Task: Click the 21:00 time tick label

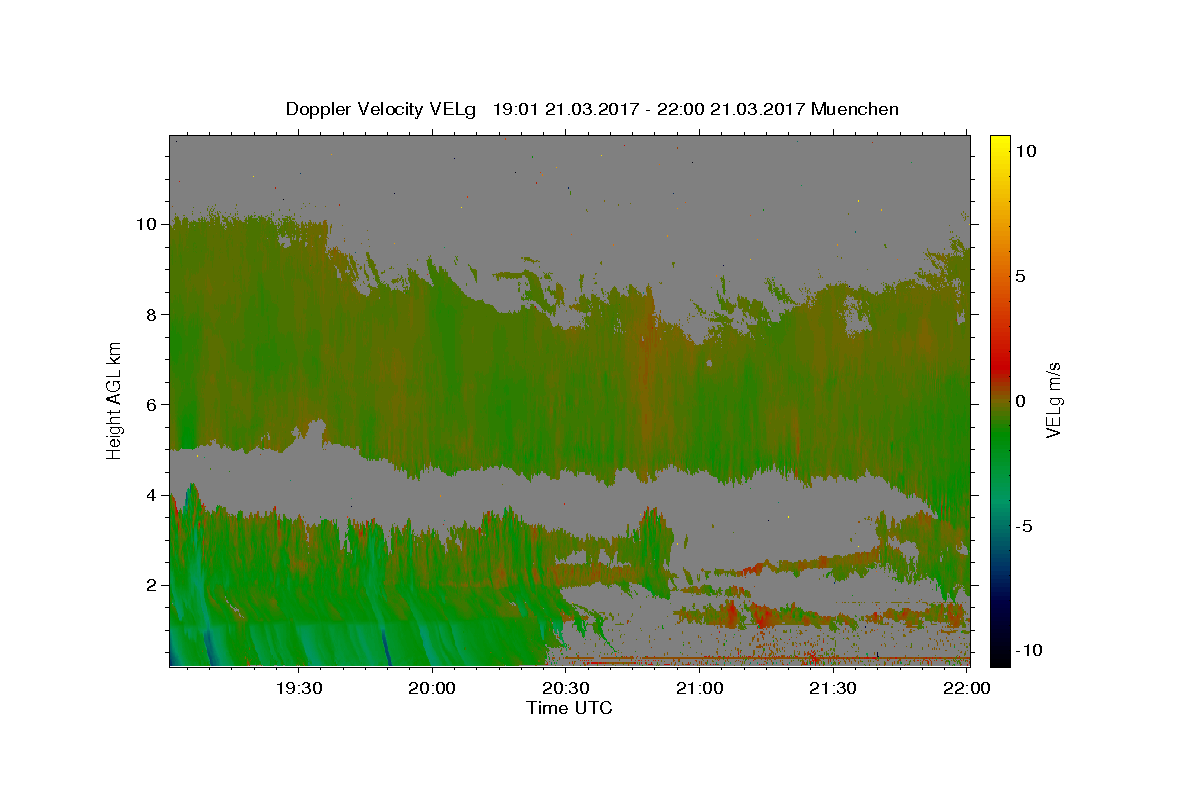Action: coord(700,688)
